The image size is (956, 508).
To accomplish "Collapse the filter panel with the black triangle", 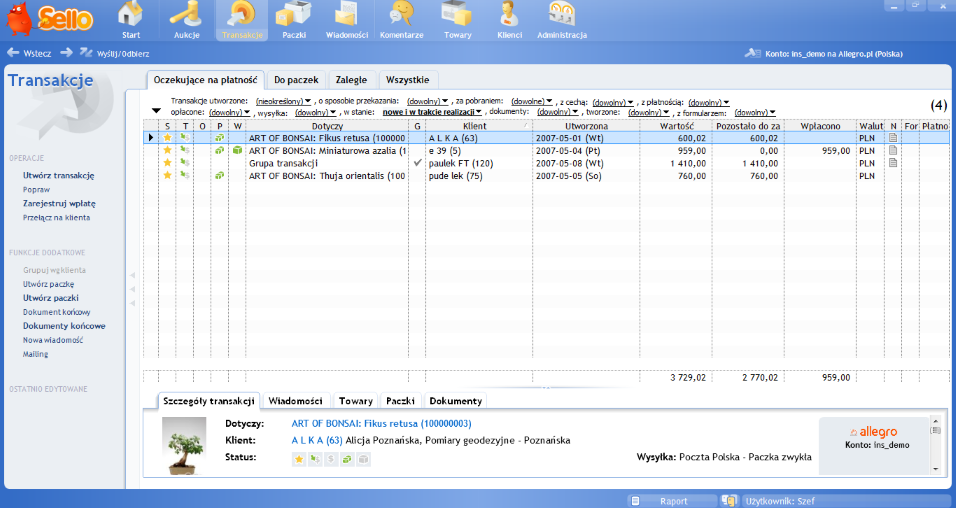I will tap(156, 111).
